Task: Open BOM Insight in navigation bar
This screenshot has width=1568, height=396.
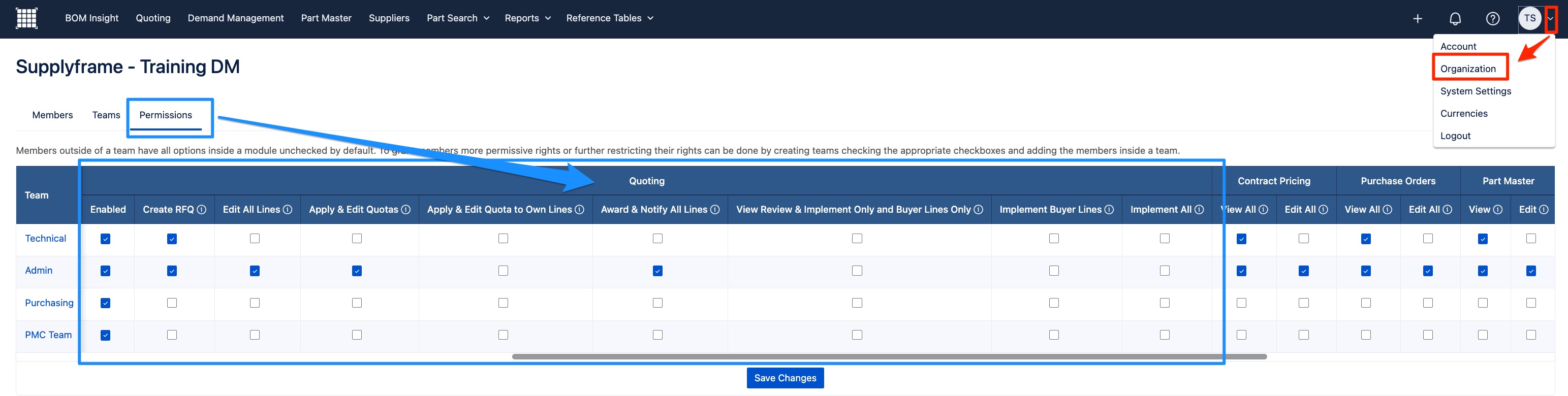Action: tap(92, 18)
